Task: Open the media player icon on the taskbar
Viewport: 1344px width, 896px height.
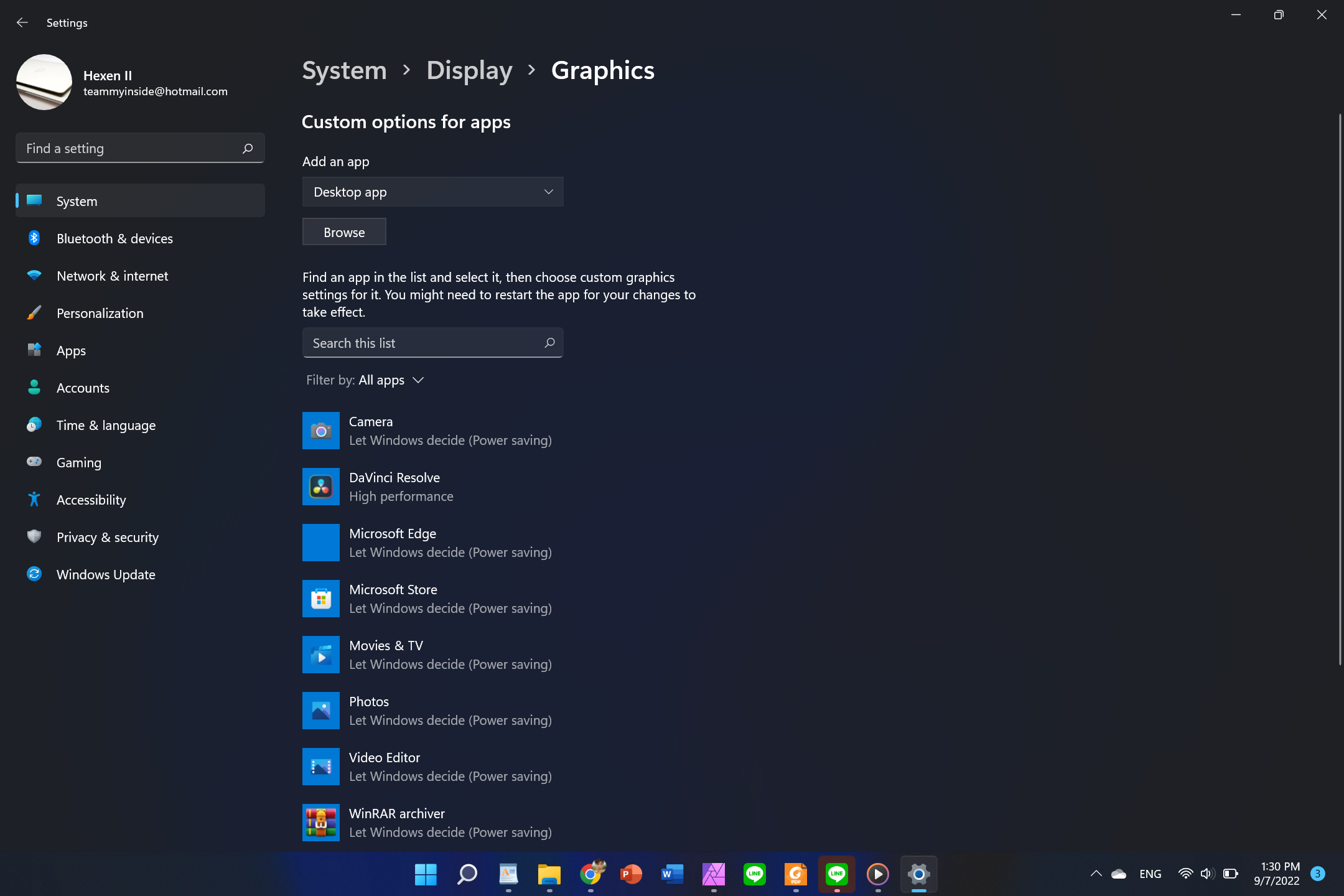Action: 877,874
